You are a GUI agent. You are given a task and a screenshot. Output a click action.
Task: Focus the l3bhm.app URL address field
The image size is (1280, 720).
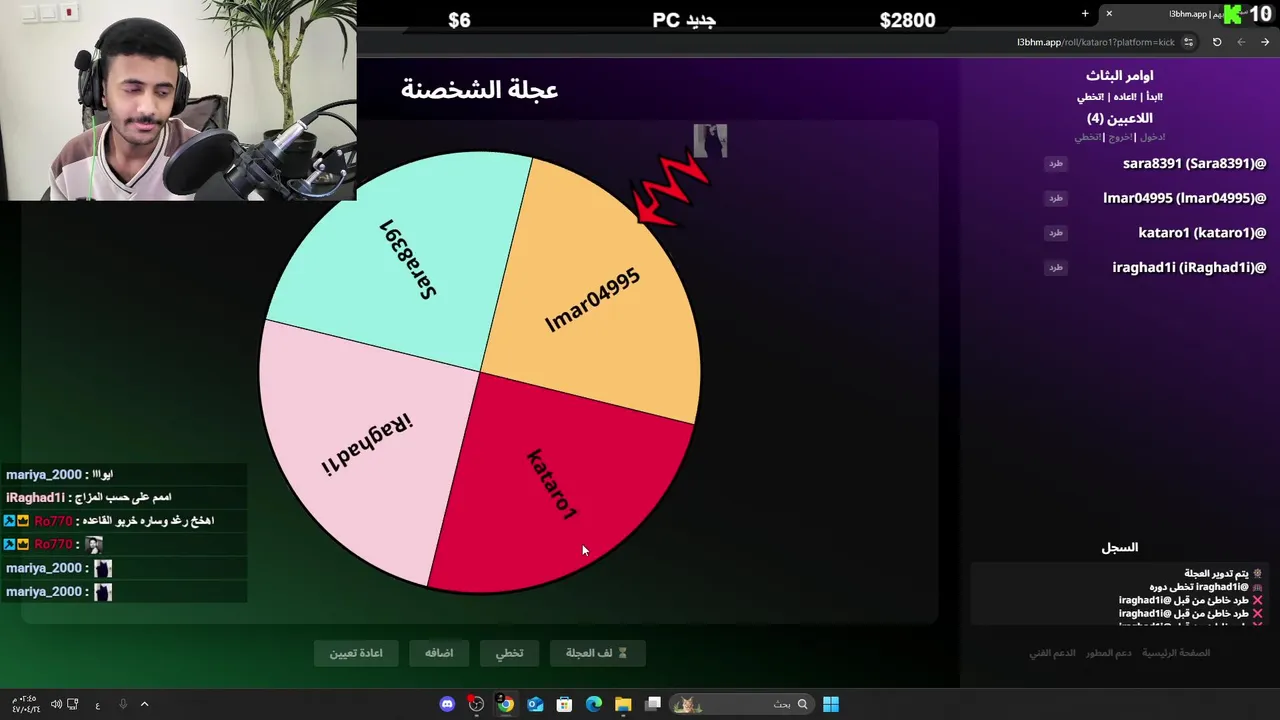1095,42
